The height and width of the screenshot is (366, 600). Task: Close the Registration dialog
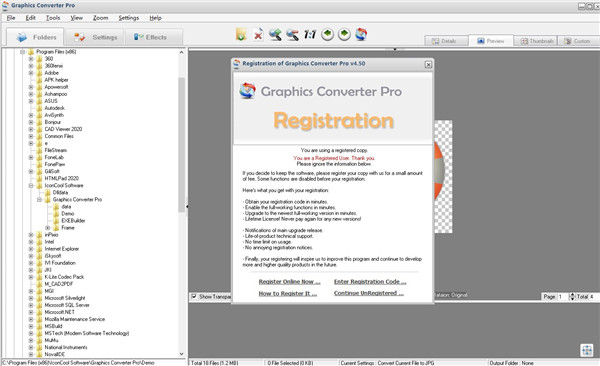[x=428, y=64]
